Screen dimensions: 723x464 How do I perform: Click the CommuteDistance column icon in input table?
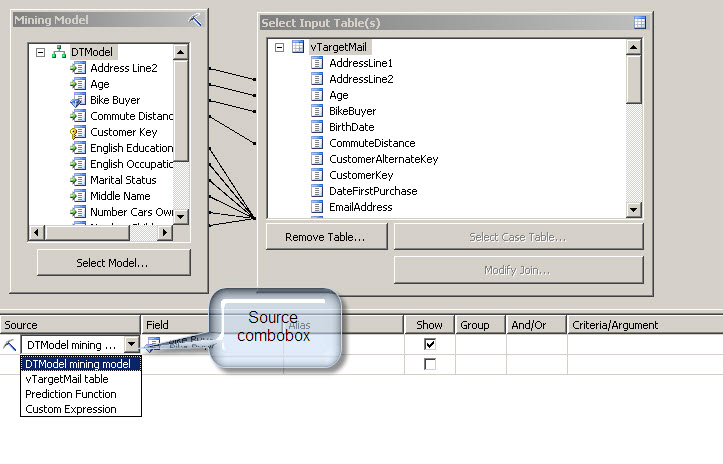[x=317, y=143]
